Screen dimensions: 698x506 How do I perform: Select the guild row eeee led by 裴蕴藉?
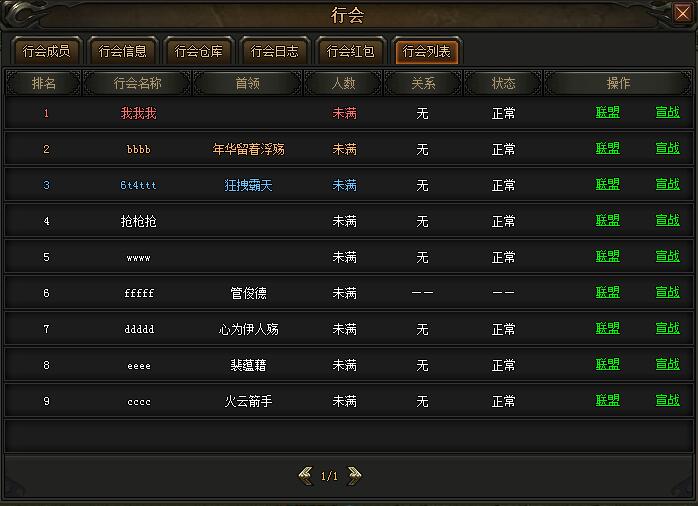[x=349, y=365]
